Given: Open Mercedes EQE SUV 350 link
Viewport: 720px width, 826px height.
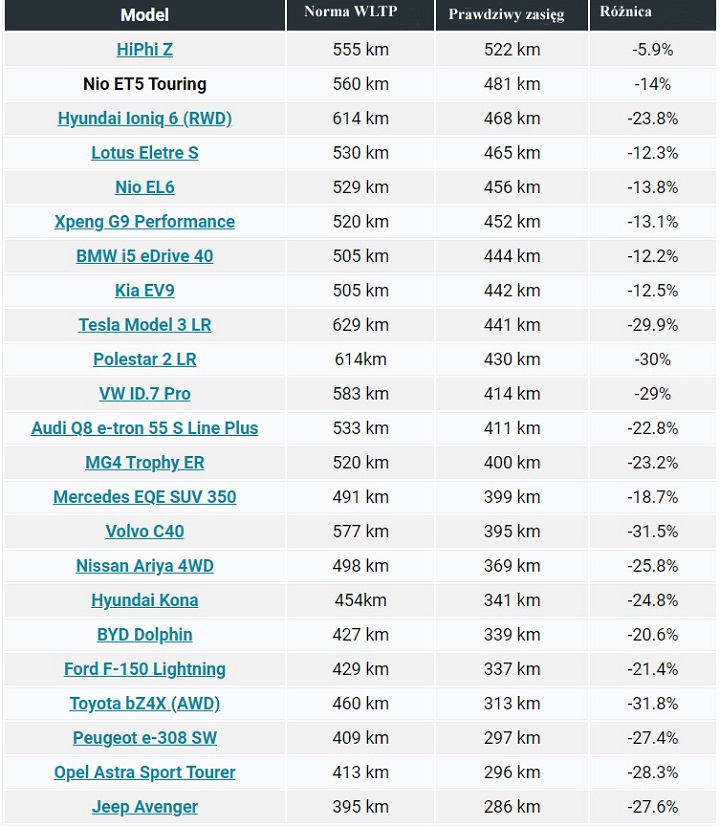Looking at the screenshot, I should (x=144, y=497).
